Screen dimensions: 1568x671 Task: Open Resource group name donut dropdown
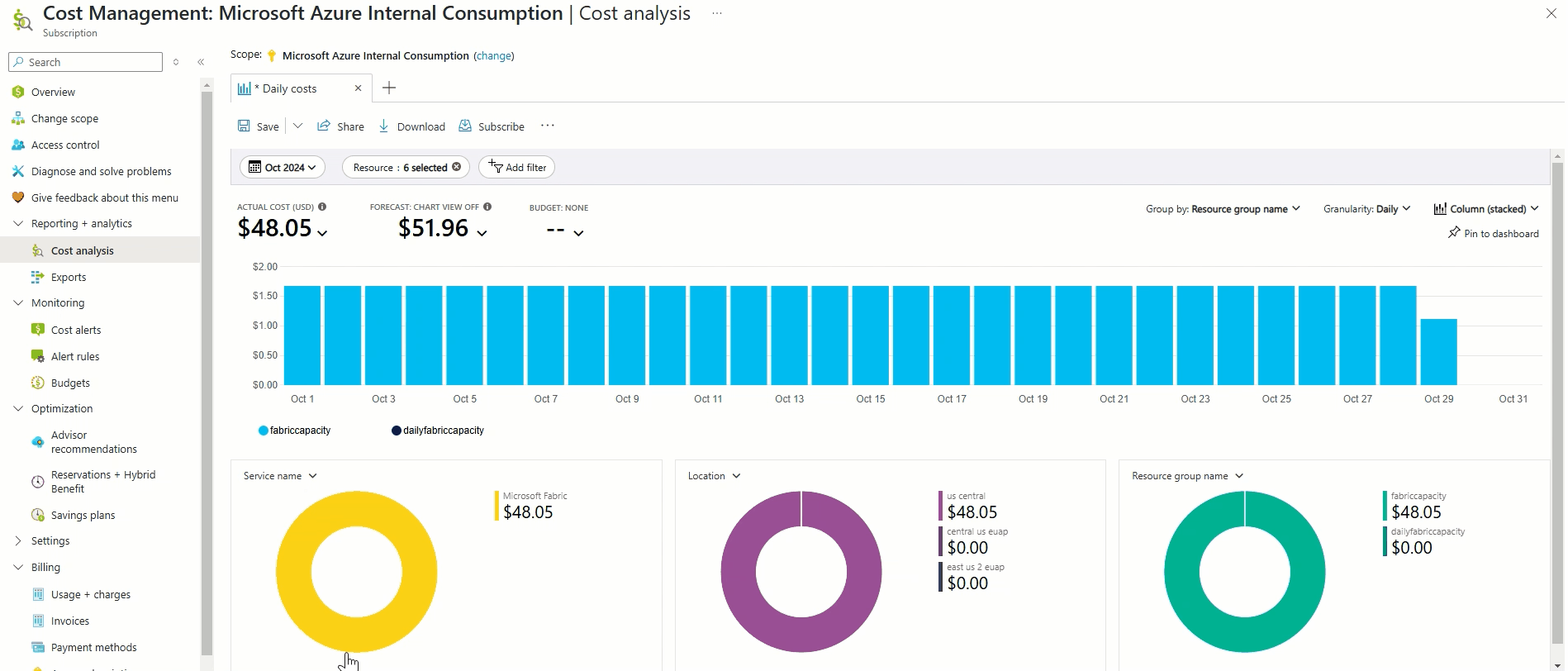point(1187,476)
